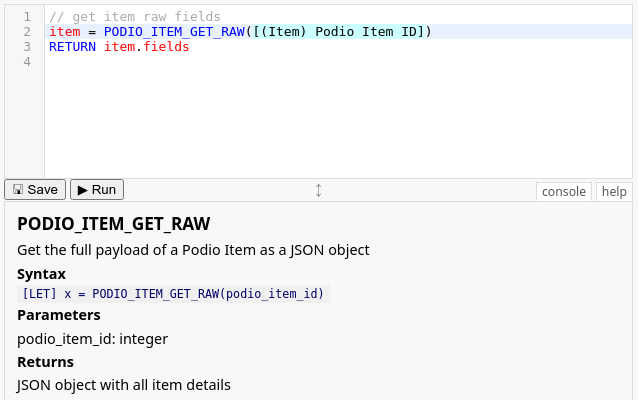Click line number 1 in the gutter
638x400 pixels.
tap(26, 17)
